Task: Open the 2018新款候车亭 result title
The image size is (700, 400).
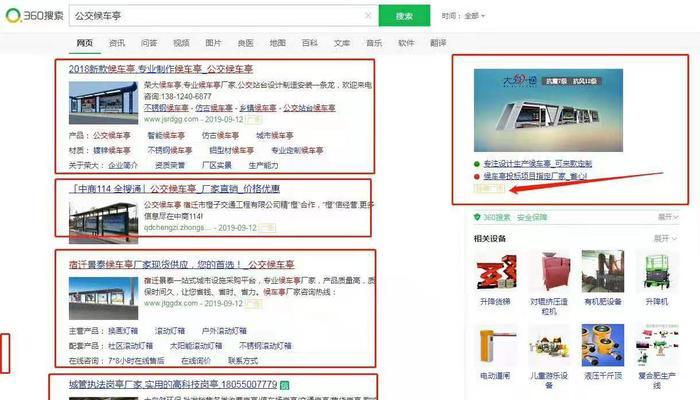Action: pos(161,69)
